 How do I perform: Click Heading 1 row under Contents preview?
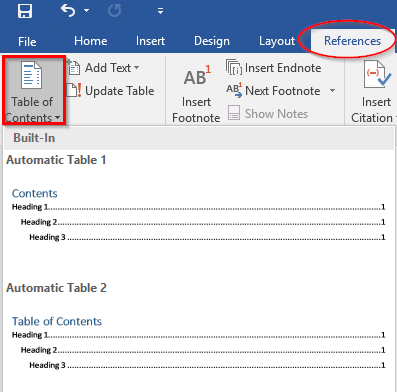(x=199, y=207)
